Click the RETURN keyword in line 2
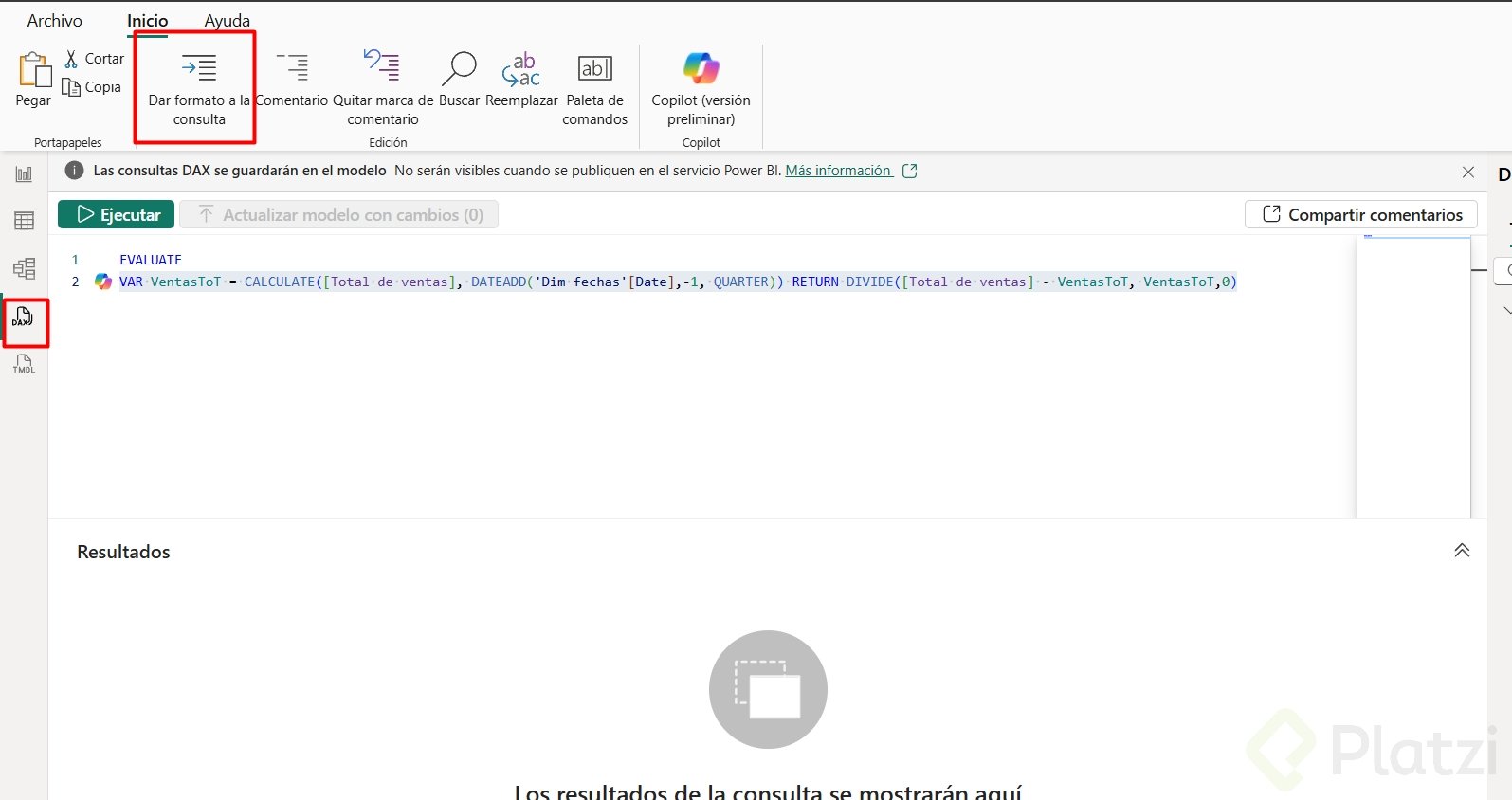This screenshot has height=800, width=1512. click(815, 282)
